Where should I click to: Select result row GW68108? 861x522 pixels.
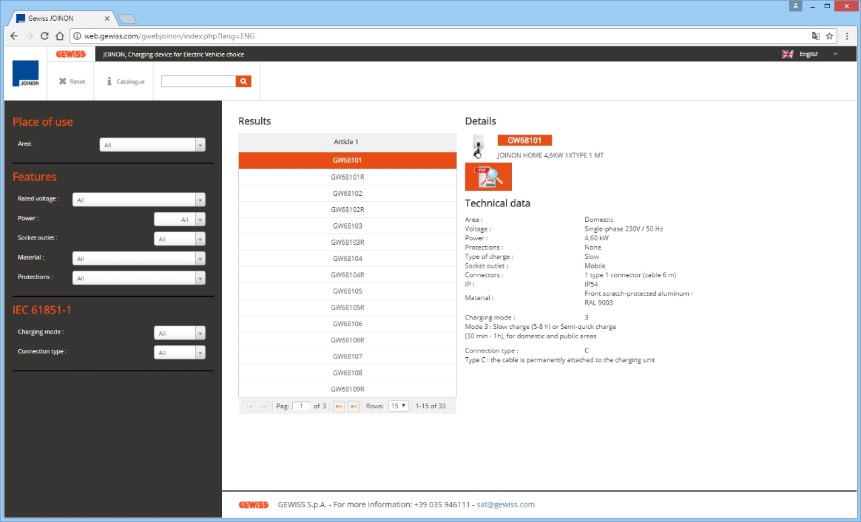coord(347,373)
